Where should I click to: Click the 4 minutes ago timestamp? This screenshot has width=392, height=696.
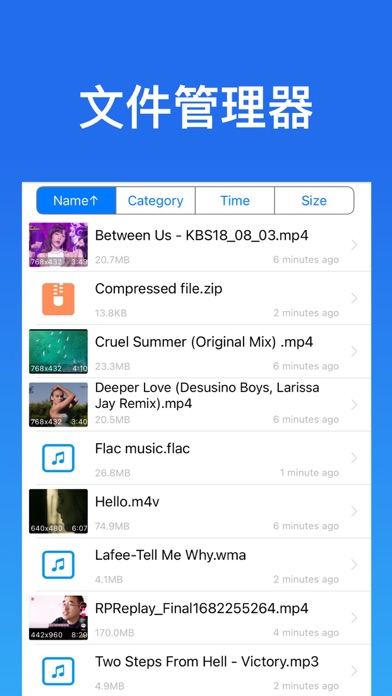(306, 633)
